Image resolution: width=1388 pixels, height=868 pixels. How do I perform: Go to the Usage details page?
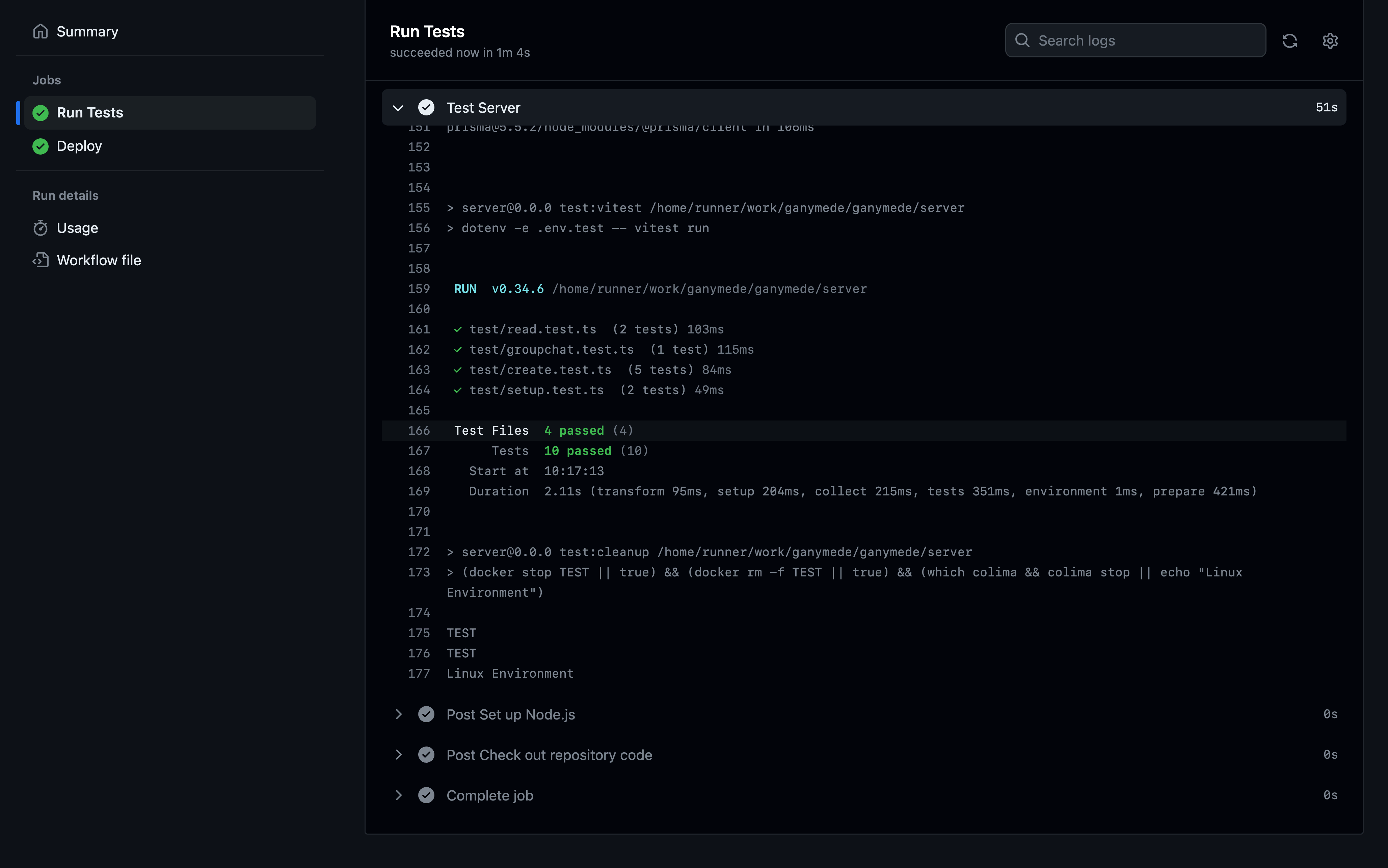[x=78, y=228]
